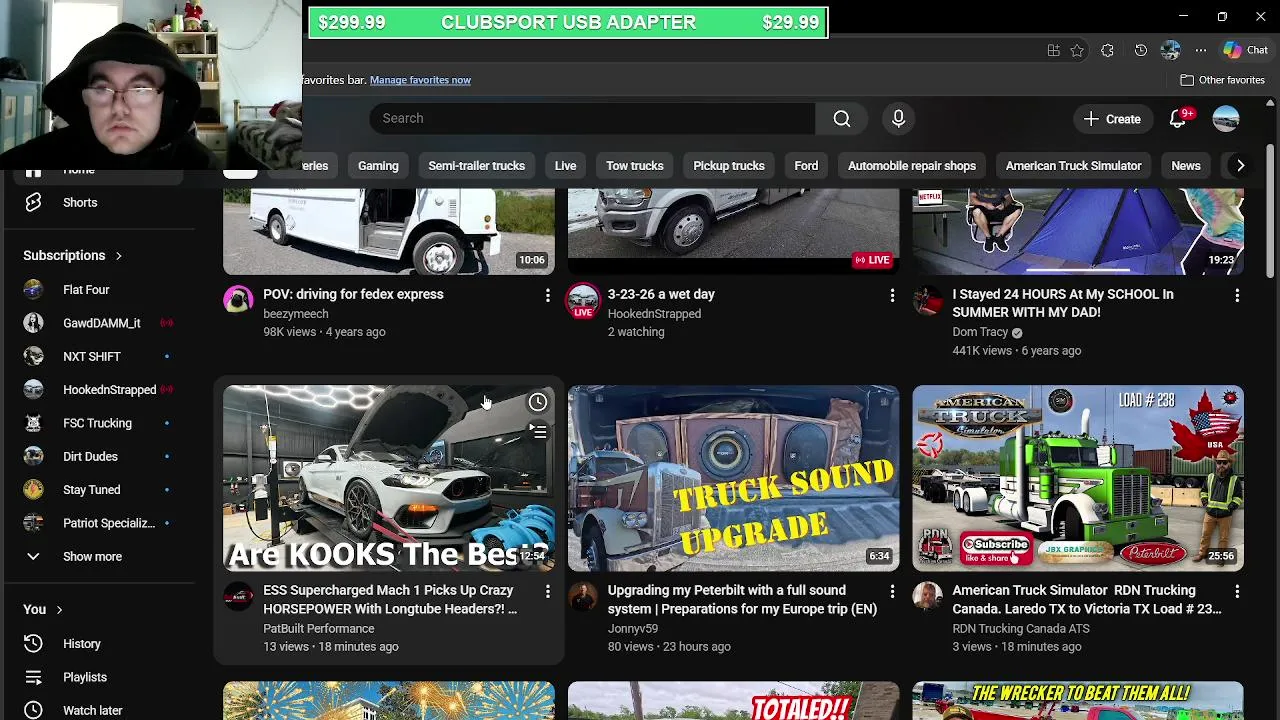Expand the You section arrow

(x=59, y=610)
